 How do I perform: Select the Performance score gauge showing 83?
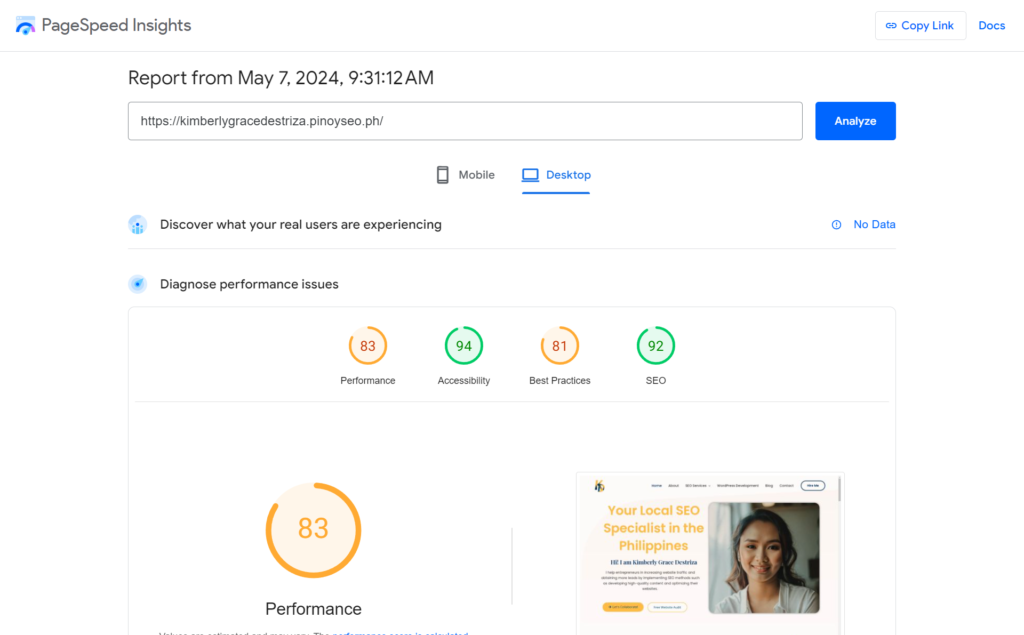[x=368, y=346]
